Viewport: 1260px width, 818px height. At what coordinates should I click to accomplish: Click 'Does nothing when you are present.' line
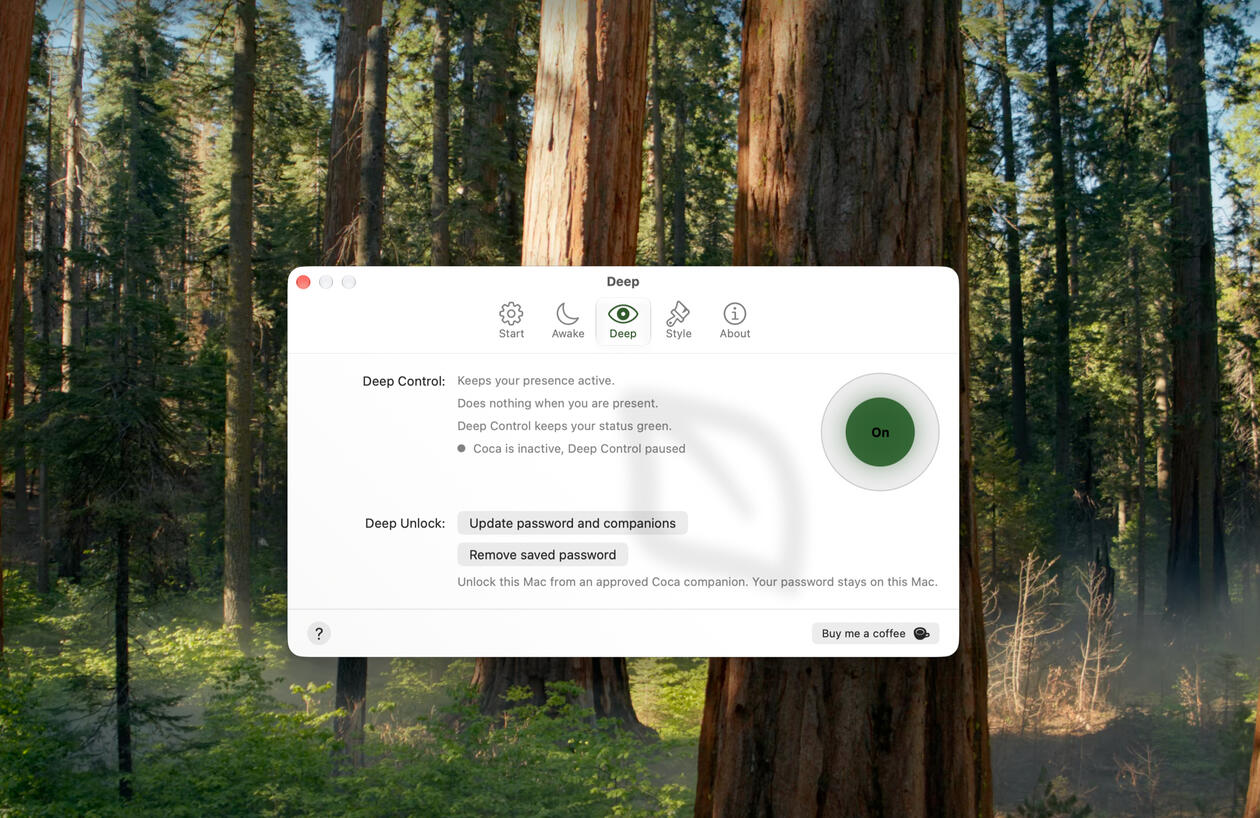(x=558, y=404)
